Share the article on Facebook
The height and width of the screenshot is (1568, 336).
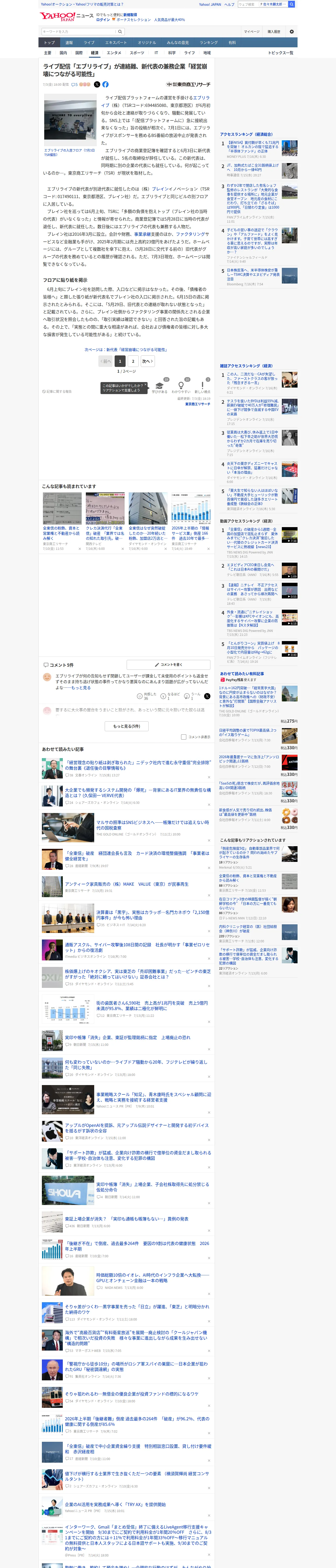(105, 85)
